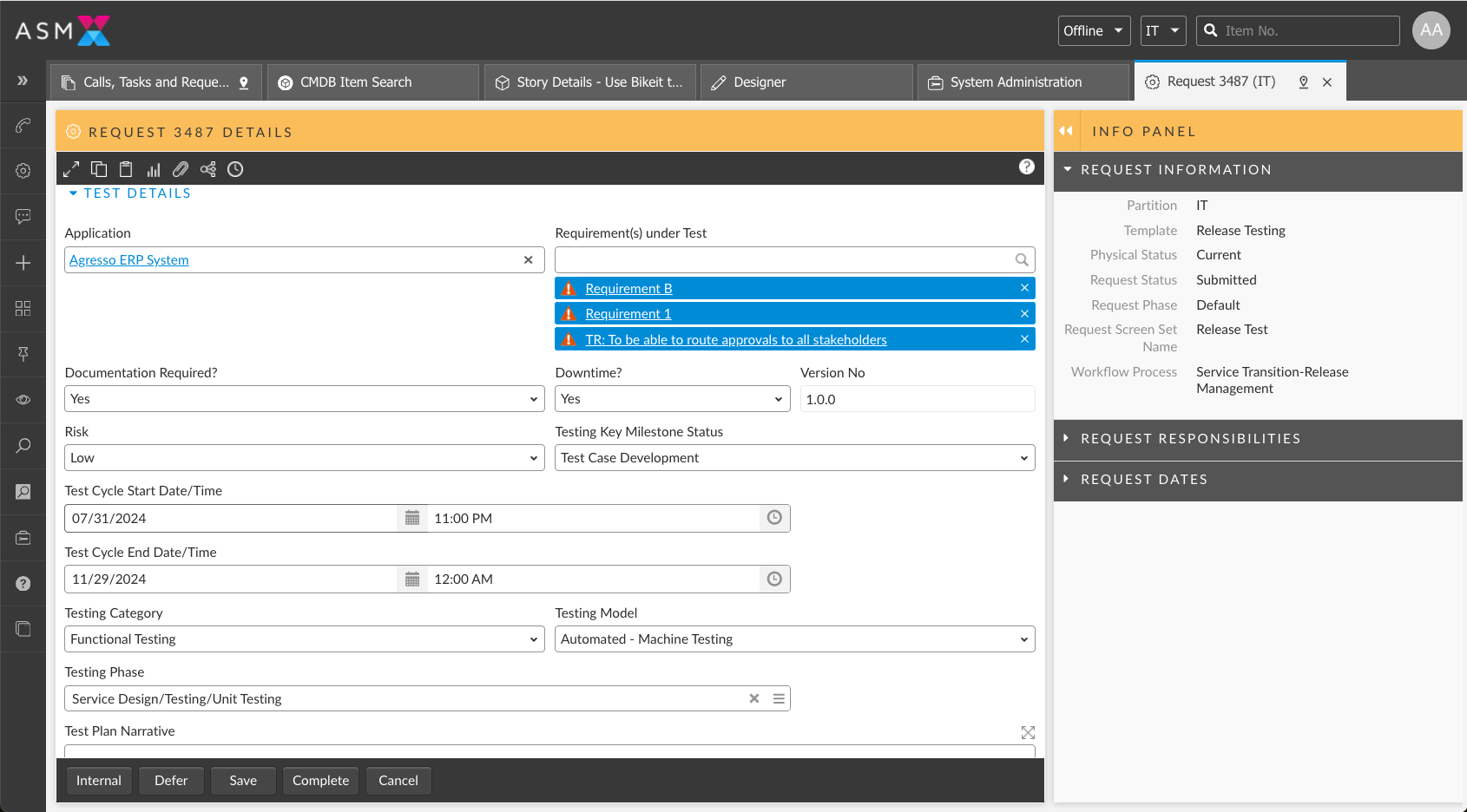Expand the Test Plan Narrative editor
The width and height of the screenshot is (1467, 812).
pyautogui.click(x=1028, y=733)
